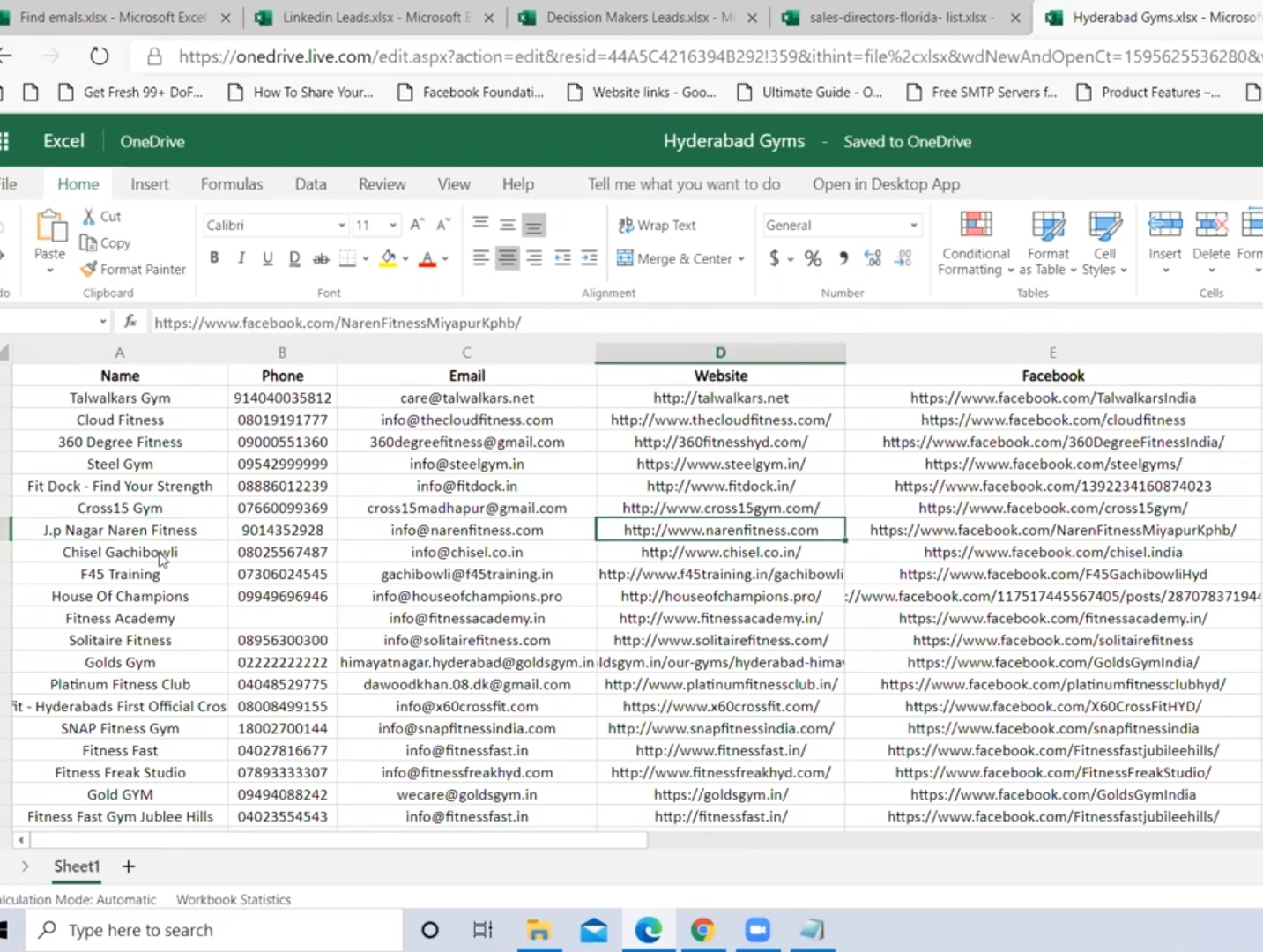The height and width of the screenshot is (952, 1263).
Task: Toggle underline formatting
Action: point(267,257)
